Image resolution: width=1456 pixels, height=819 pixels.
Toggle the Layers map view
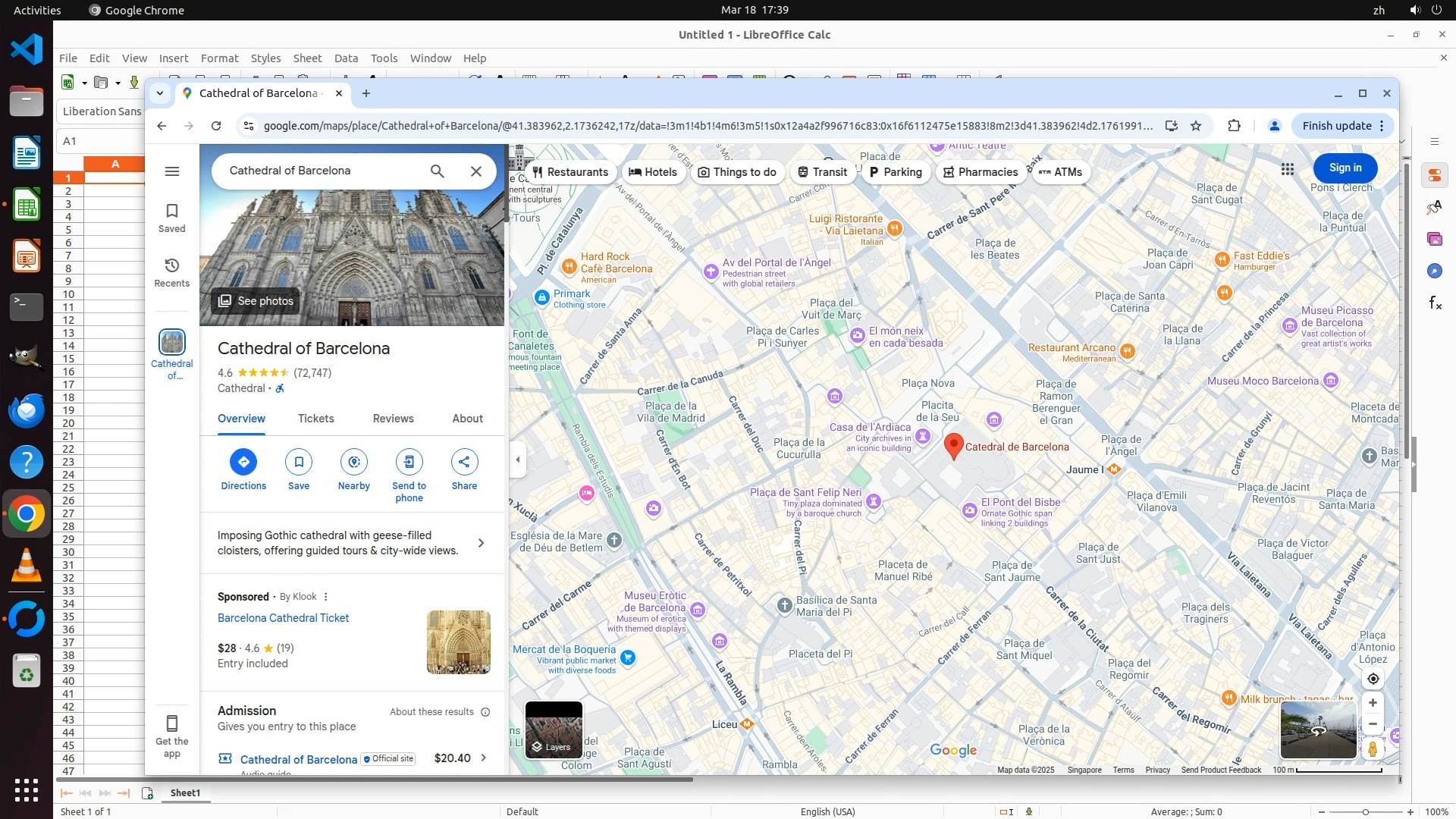click(x=554, y=730)
